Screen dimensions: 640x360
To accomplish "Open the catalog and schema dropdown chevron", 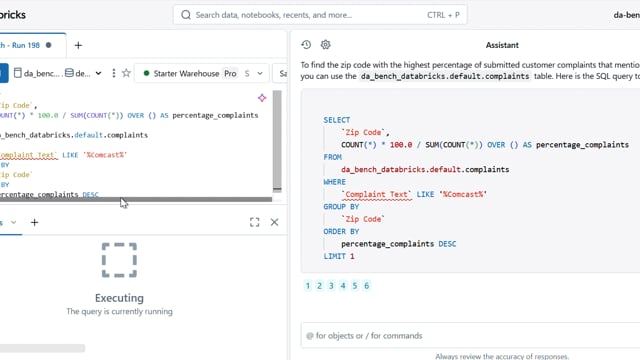I will click(x=98, y=73).
